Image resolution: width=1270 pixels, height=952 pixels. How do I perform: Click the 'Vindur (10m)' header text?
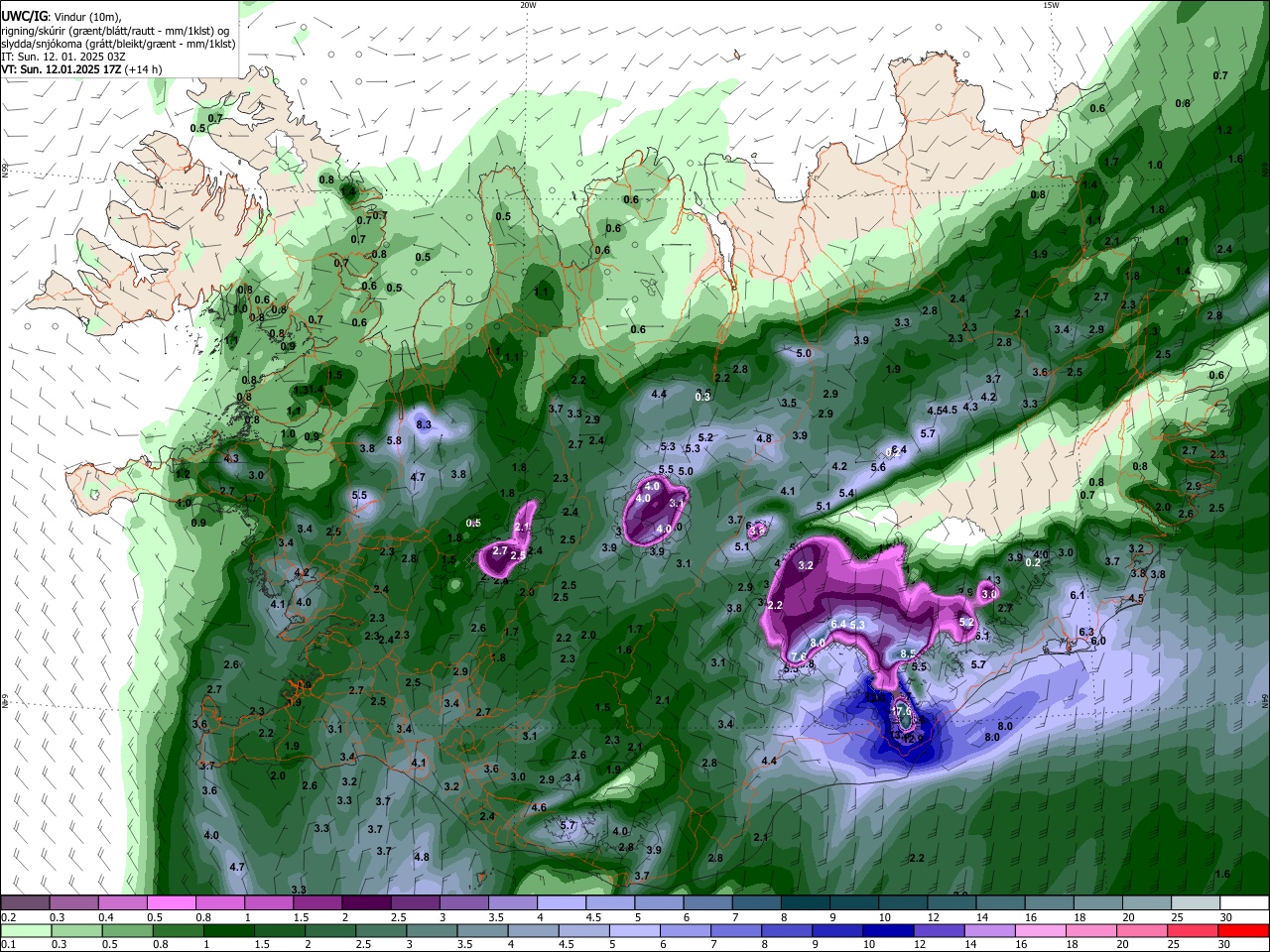88,17
